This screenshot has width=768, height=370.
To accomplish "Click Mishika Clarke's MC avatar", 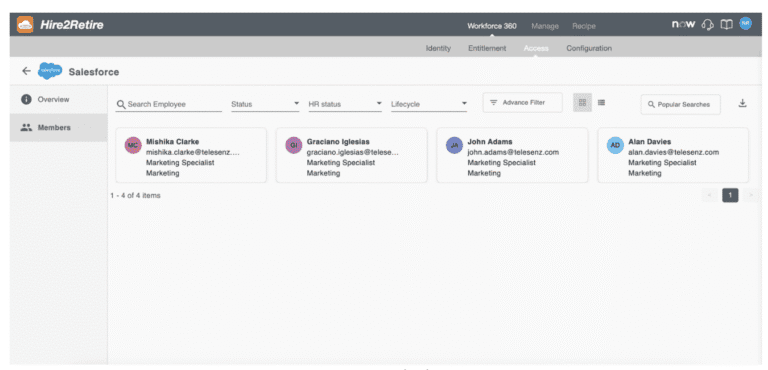I will (133, 145).
